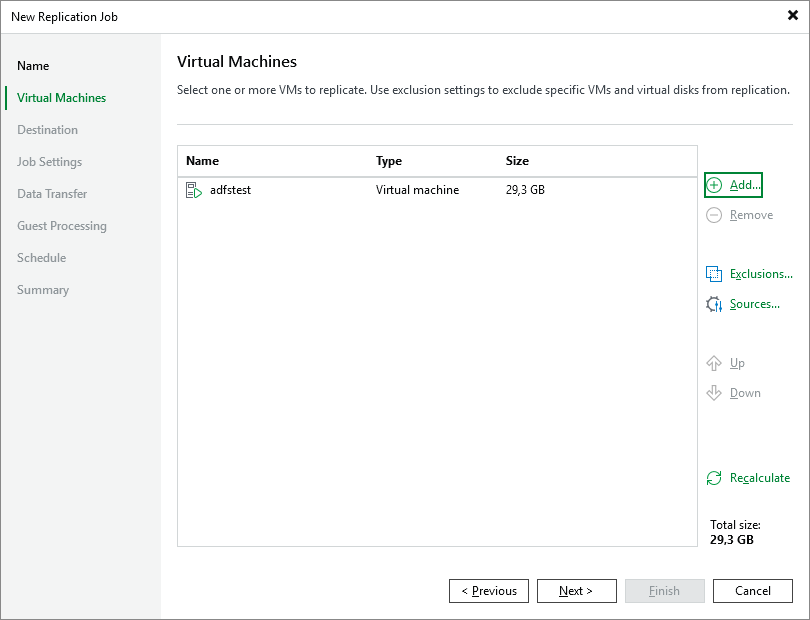Click the Recalculate label

click(x=759, y=478)
